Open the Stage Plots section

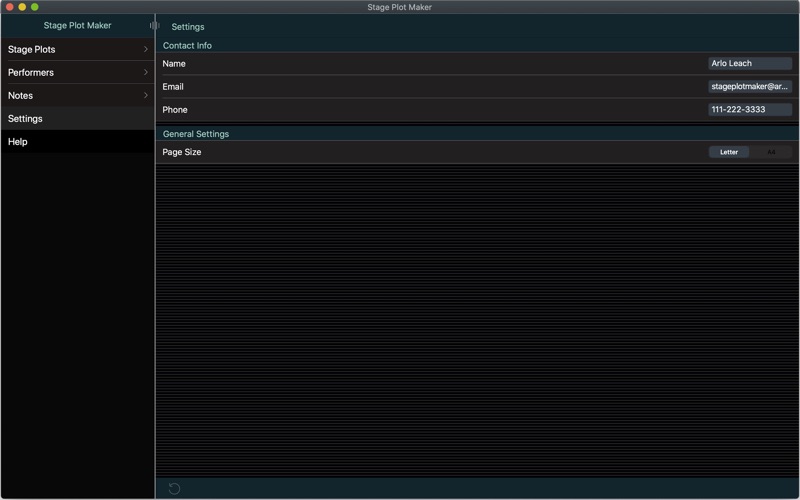78,49
